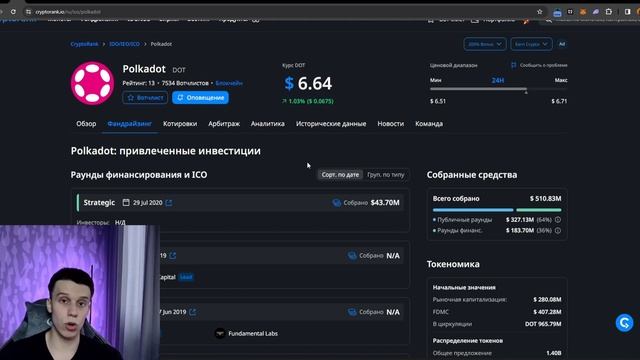Screen dimensions: 640x360
Task: Click Сообщить о проблеме link
Action: 543,65
